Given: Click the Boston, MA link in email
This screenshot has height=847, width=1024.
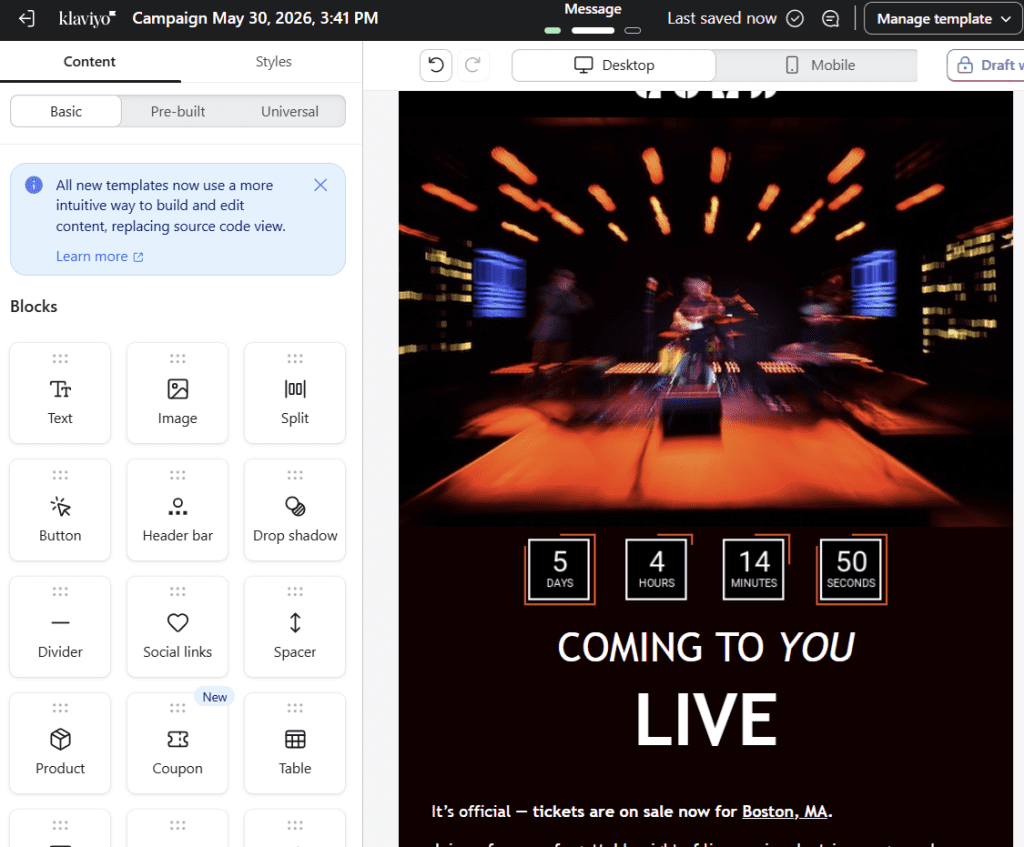Looking at the screenshot, I should (784, 812).
